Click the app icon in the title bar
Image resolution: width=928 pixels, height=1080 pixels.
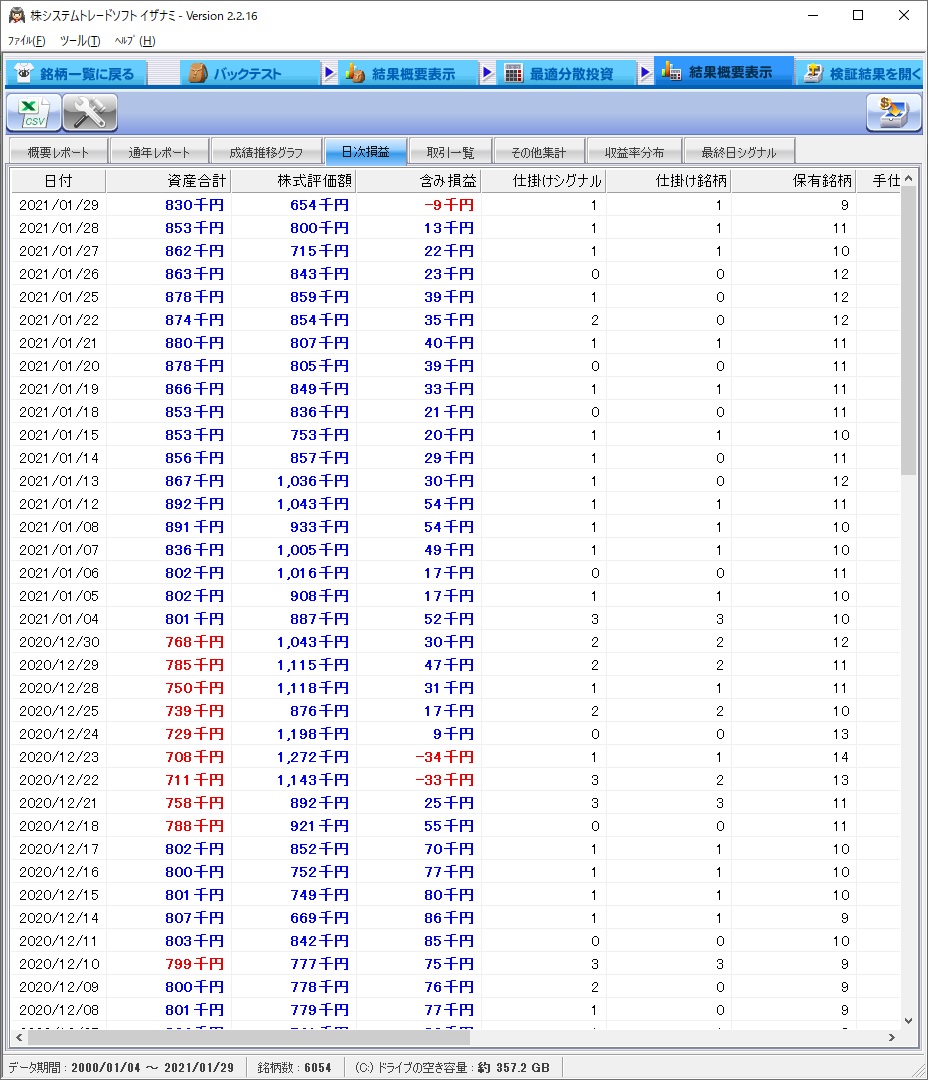pos(16,16)
